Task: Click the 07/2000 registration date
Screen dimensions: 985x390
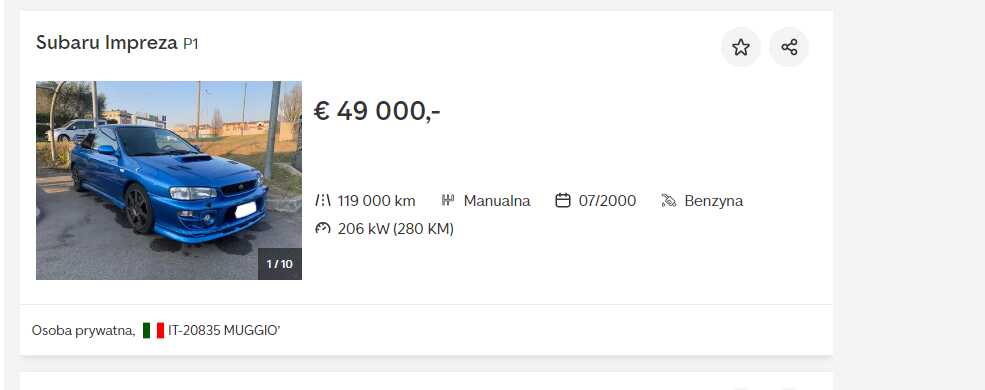Action: (x=607, y=201)
